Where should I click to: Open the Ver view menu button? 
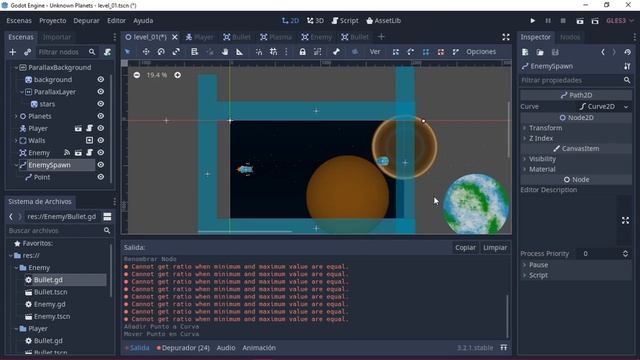point(375,52)
